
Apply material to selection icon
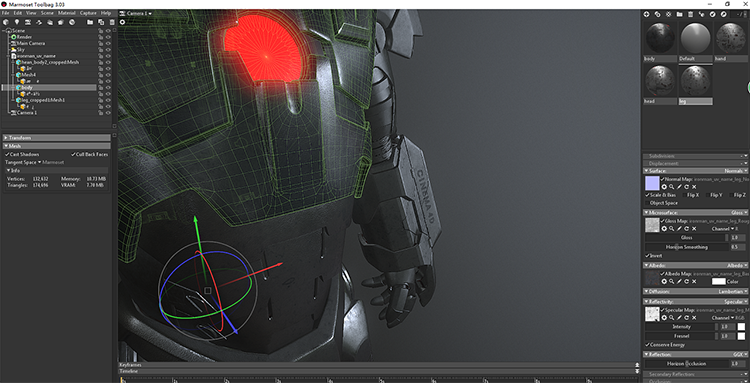pos(701,14)
